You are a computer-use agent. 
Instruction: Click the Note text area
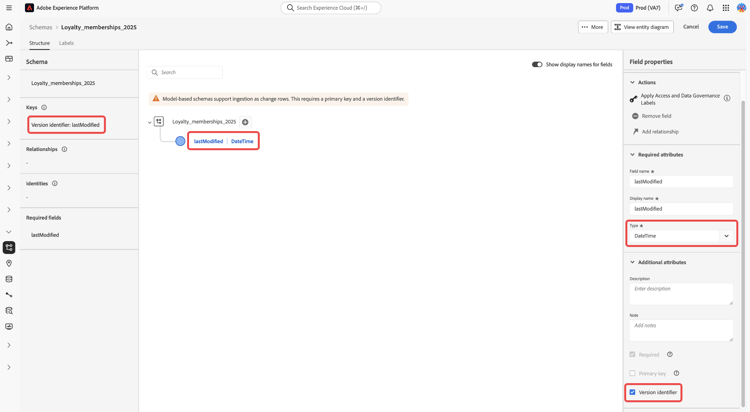[x=681, y=330]
